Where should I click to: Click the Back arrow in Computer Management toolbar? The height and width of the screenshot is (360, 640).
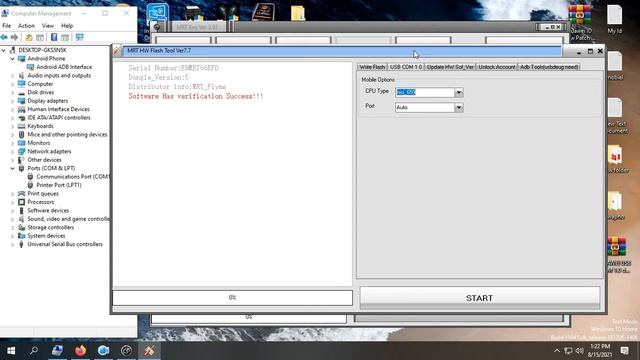coord(4,37)
